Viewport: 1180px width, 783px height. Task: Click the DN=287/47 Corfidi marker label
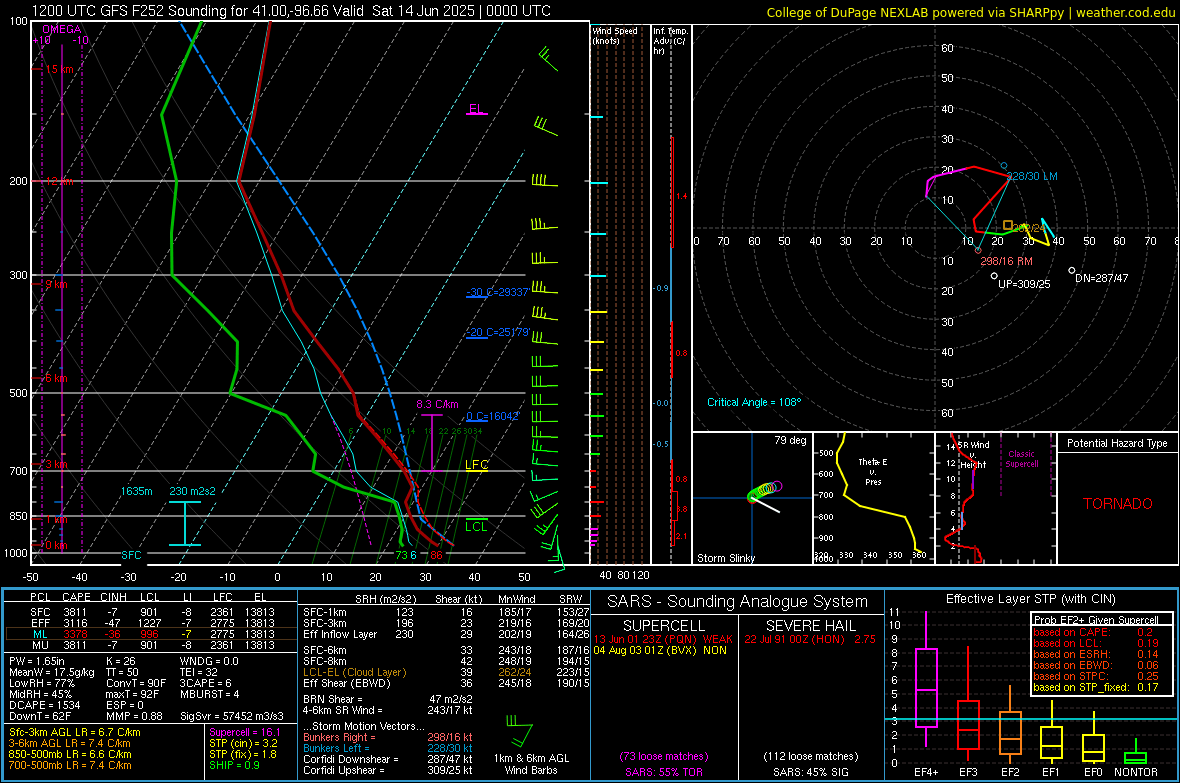[1101, 278]
